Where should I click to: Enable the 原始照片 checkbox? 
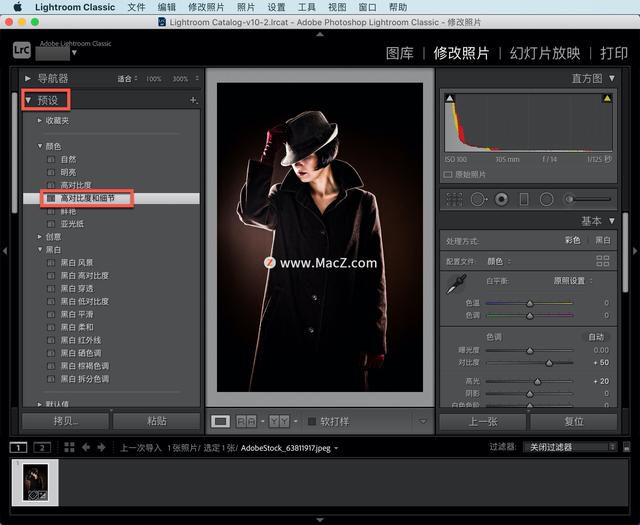coord(448,175)
